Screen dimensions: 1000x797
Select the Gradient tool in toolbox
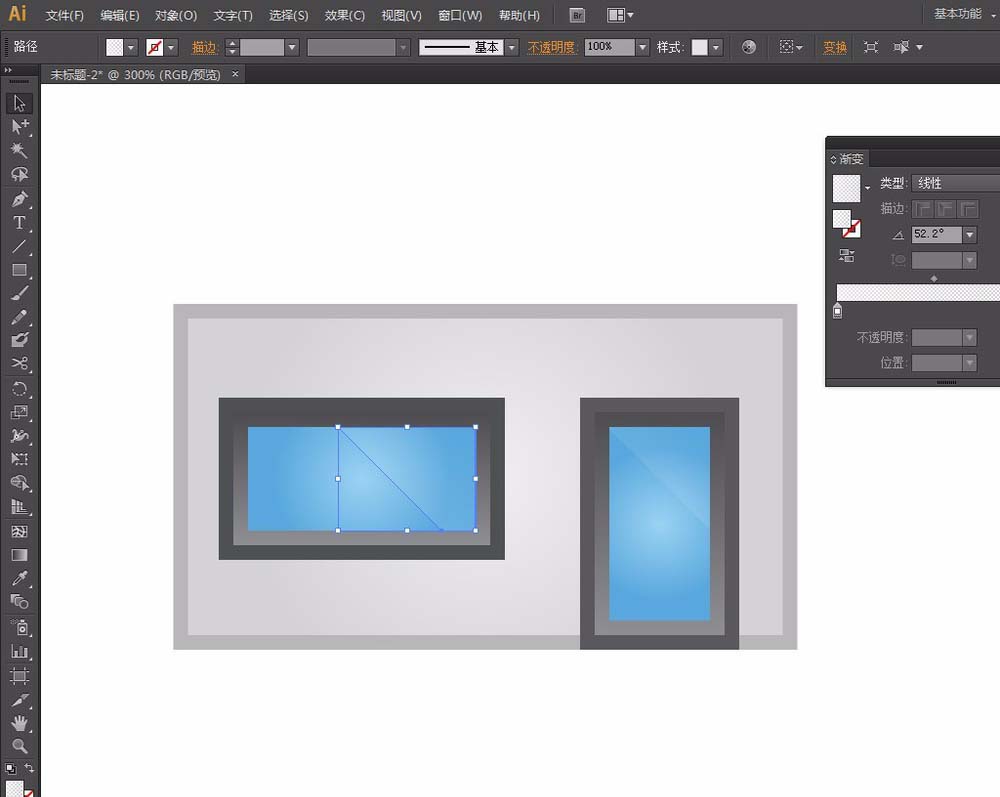(x=19, y=555)
